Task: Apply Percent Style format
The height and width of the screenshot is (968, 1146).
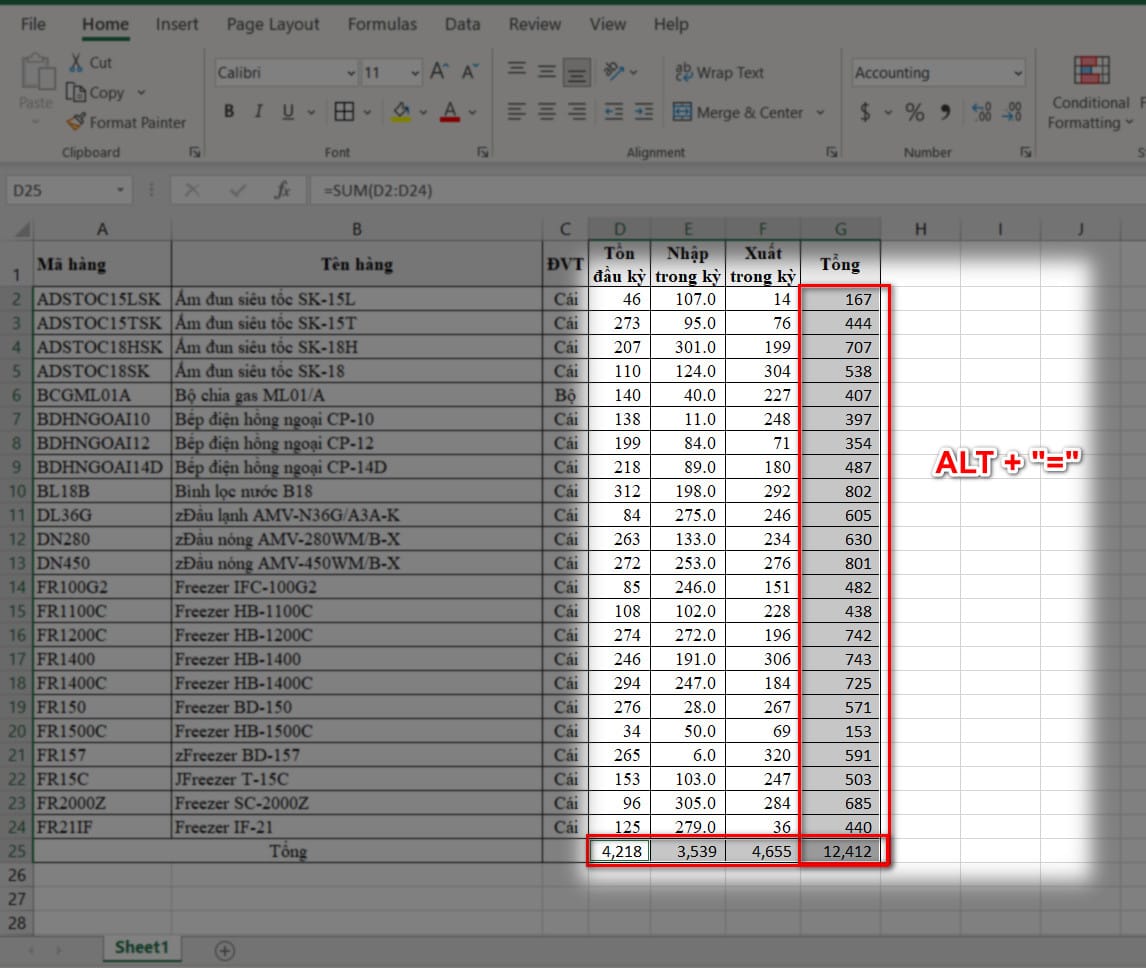Action: tap(914, 112)
